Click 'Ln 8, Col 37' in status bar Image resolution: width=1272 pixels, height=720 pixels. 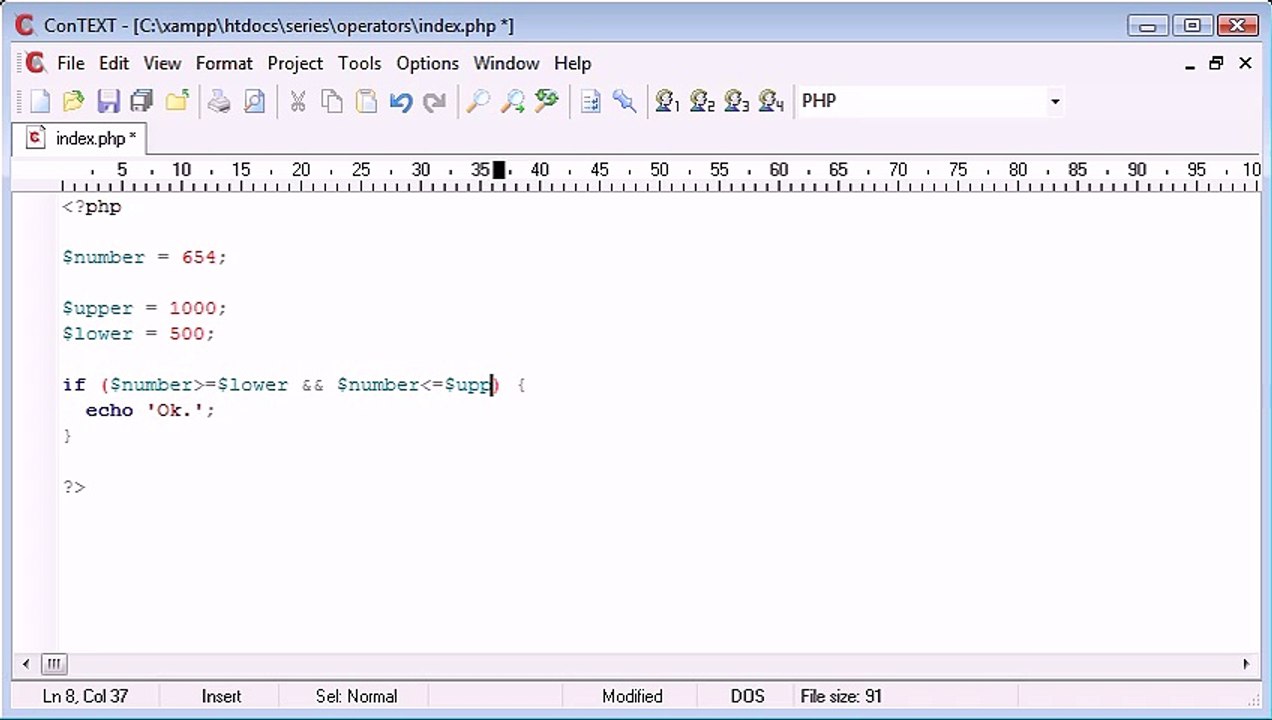coord(85,696)
